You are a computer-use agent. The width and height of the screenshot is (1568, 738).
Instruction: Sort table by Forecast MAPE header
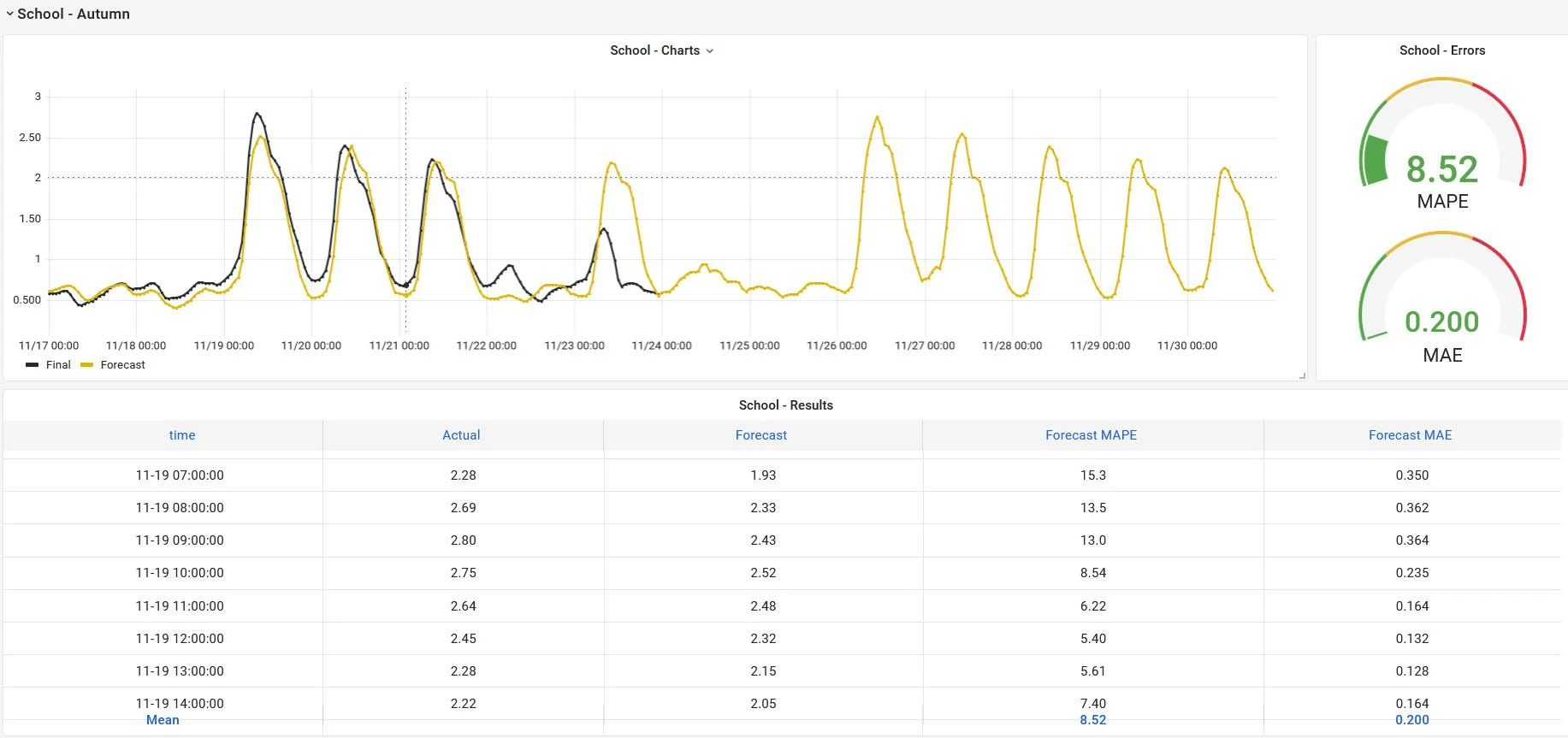(x=1092, y=435)
